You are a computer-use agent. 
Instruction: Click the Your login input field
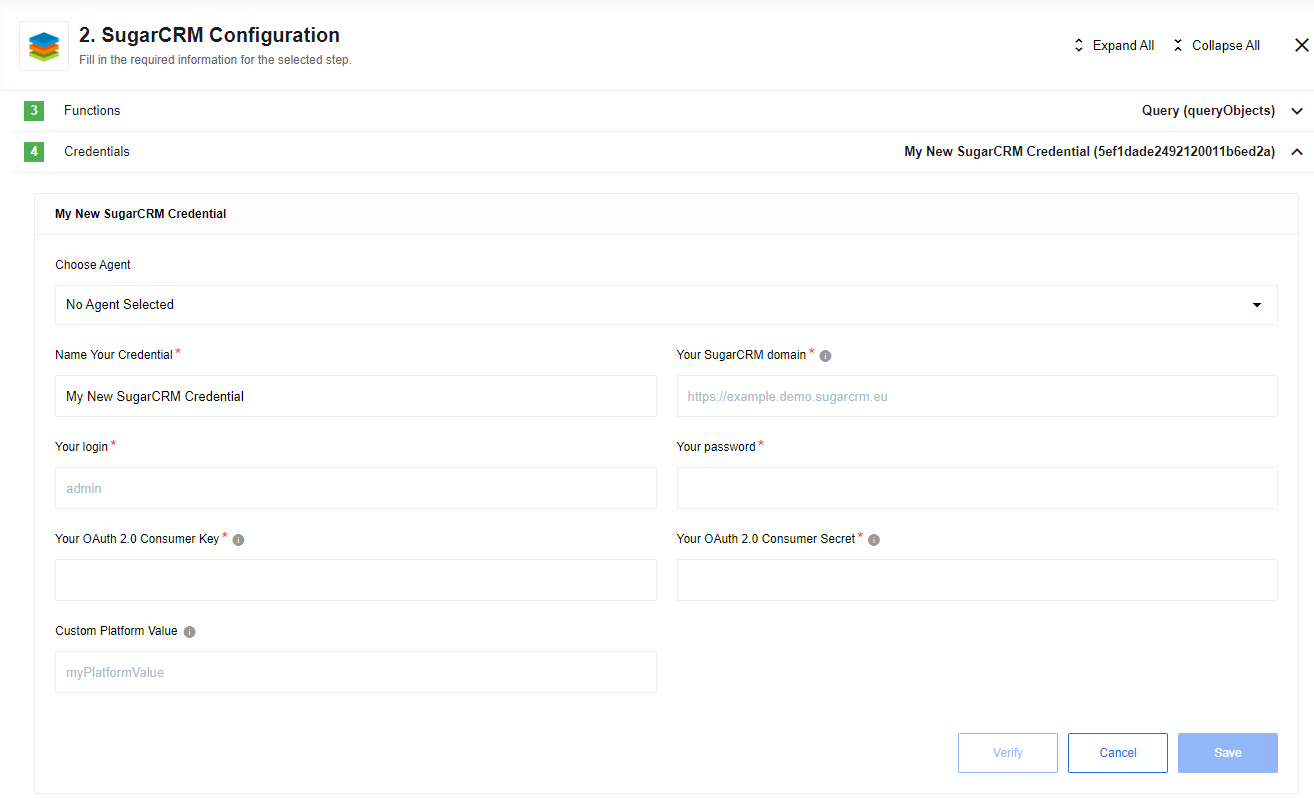point(355,488)
